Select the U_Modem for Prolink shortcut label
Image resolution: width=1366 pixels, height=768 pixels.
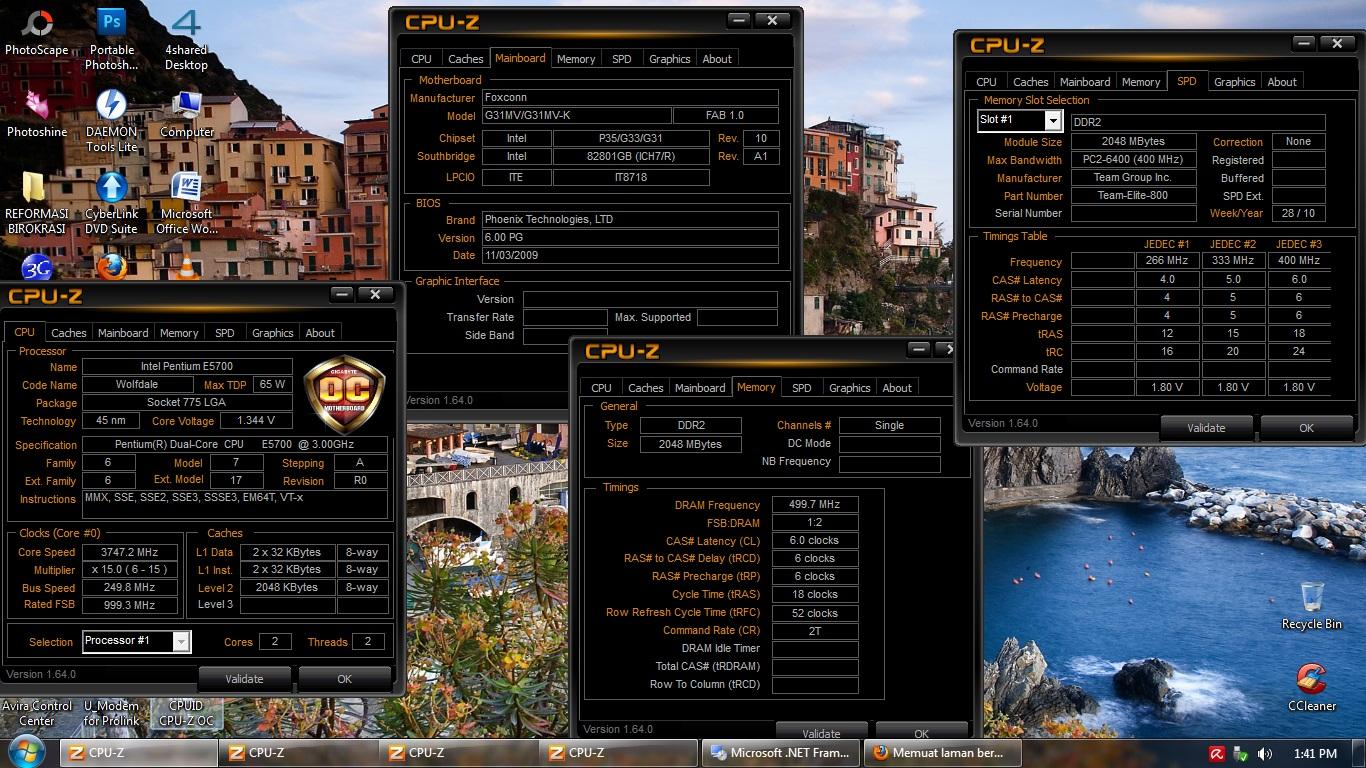112,713
